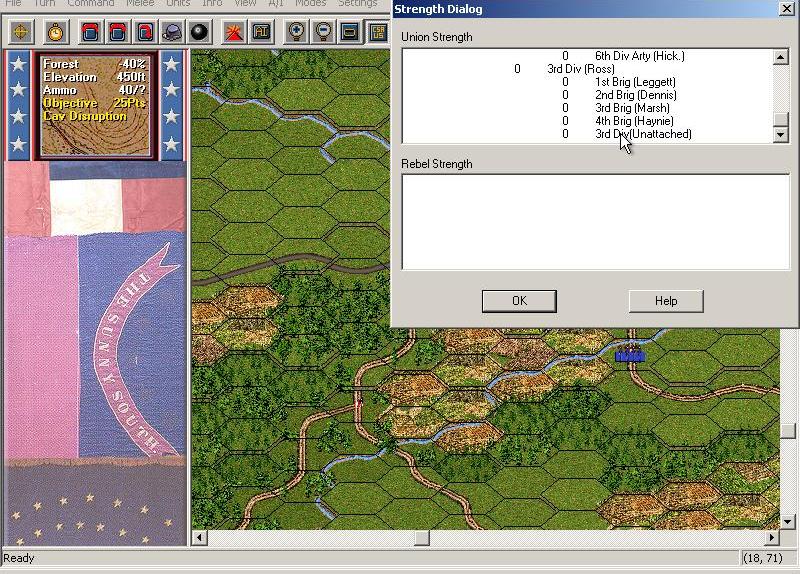The image size is (800, 574).
Task: Click the zoom in magnifier icon
Action: [296, 31]
